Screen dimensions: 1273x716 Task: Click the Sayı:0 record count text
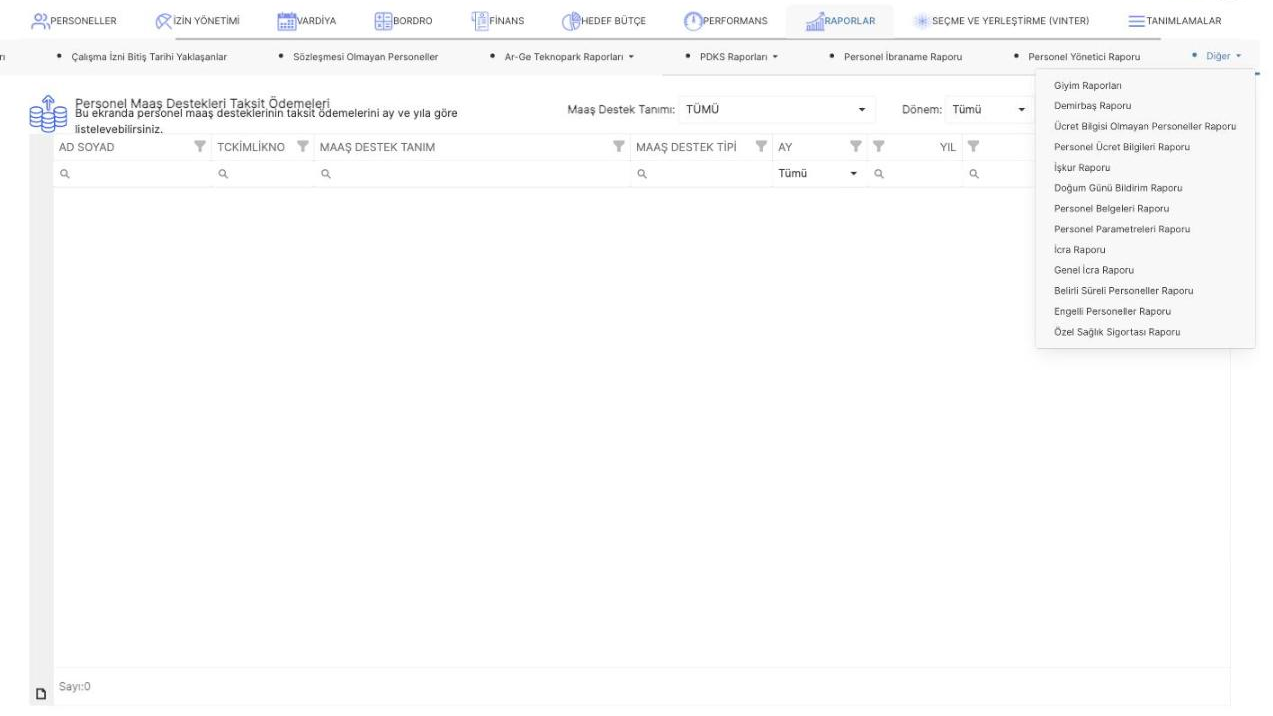pyautogui.click(x=76, y=687)
